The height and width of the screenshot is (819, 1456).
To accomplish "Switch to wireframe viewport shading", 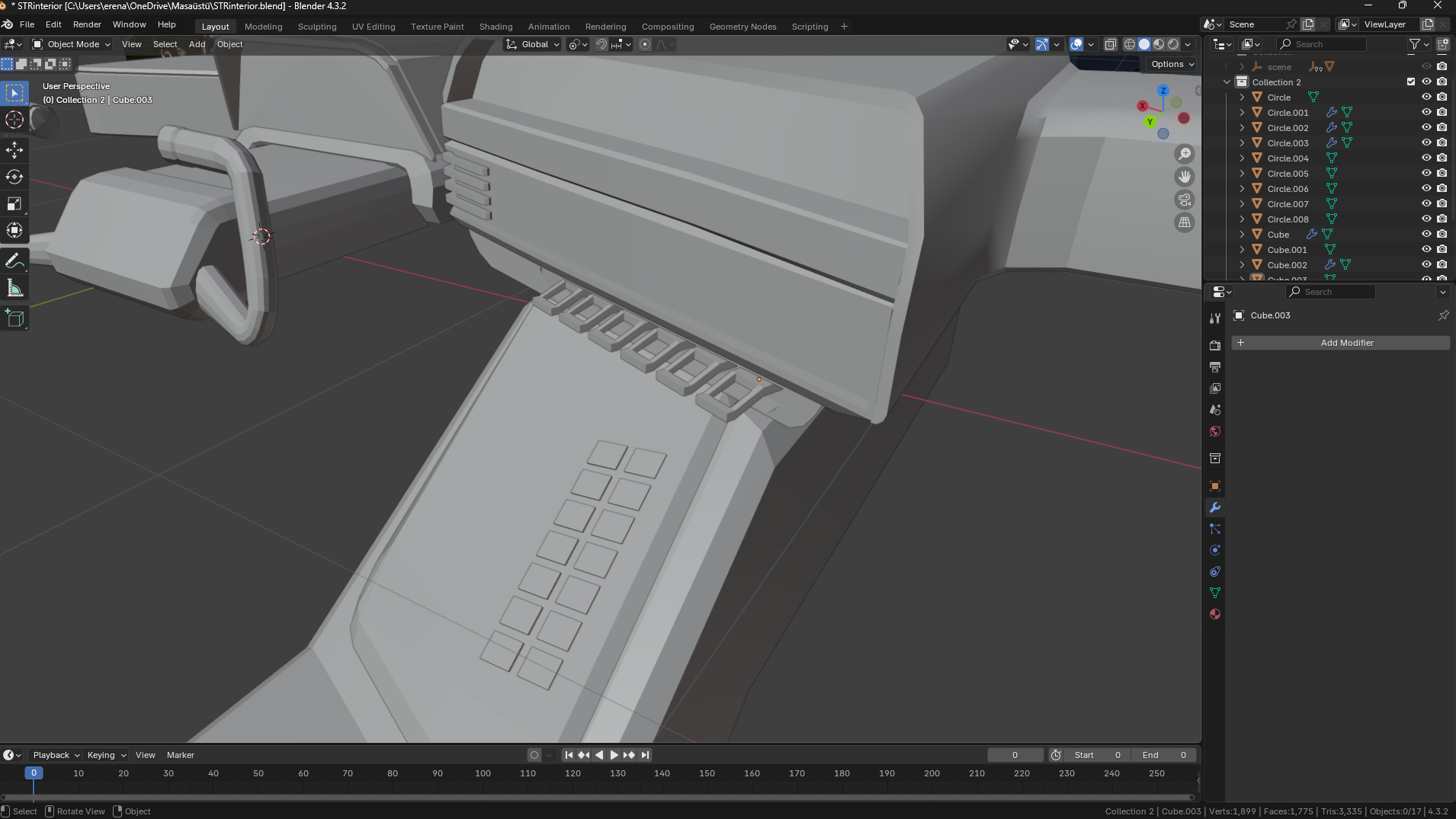I will (1130, 44).
